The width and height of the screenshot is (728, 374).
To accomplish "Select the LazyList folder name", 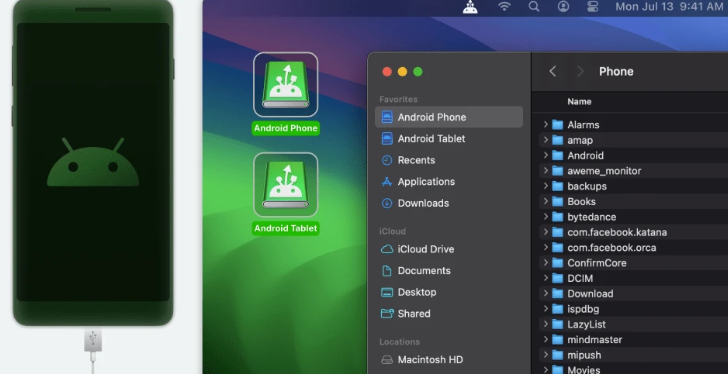I will click(x=586, y=324).
